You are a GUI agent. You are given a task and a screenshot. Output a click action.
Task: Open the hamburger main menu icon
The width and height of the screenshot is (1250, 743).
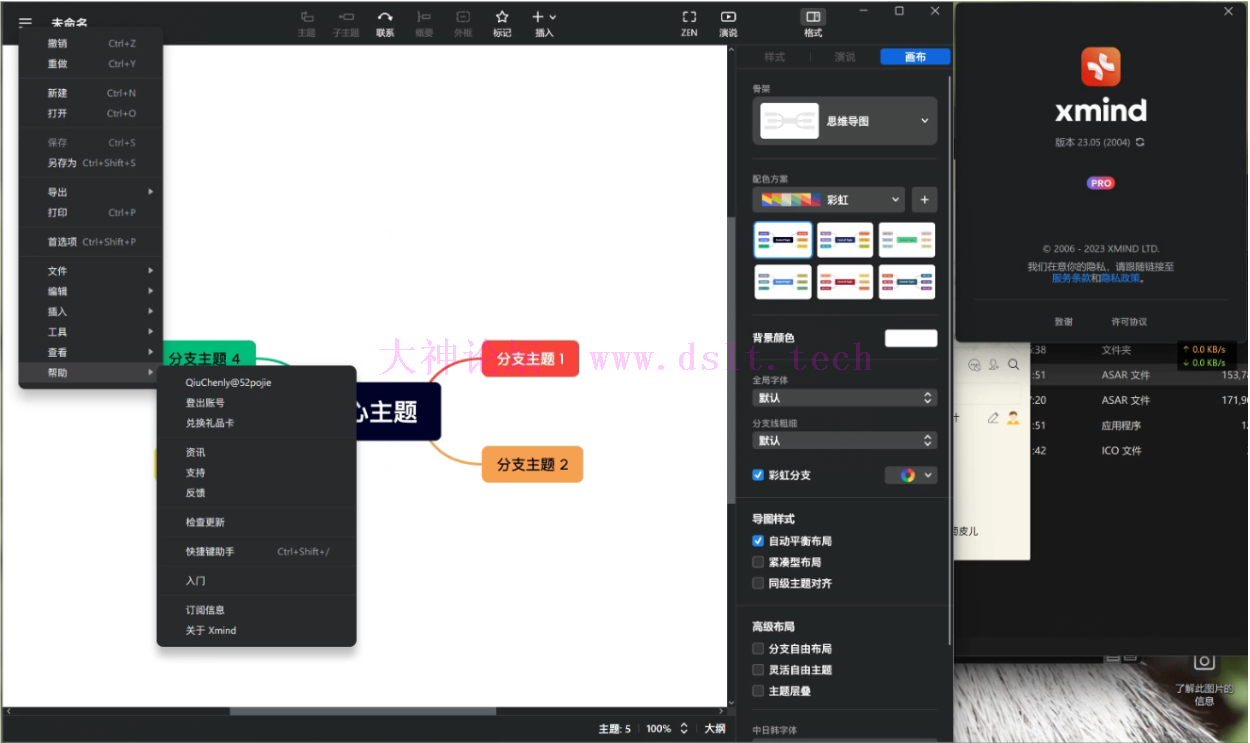[x=25, y=21]
